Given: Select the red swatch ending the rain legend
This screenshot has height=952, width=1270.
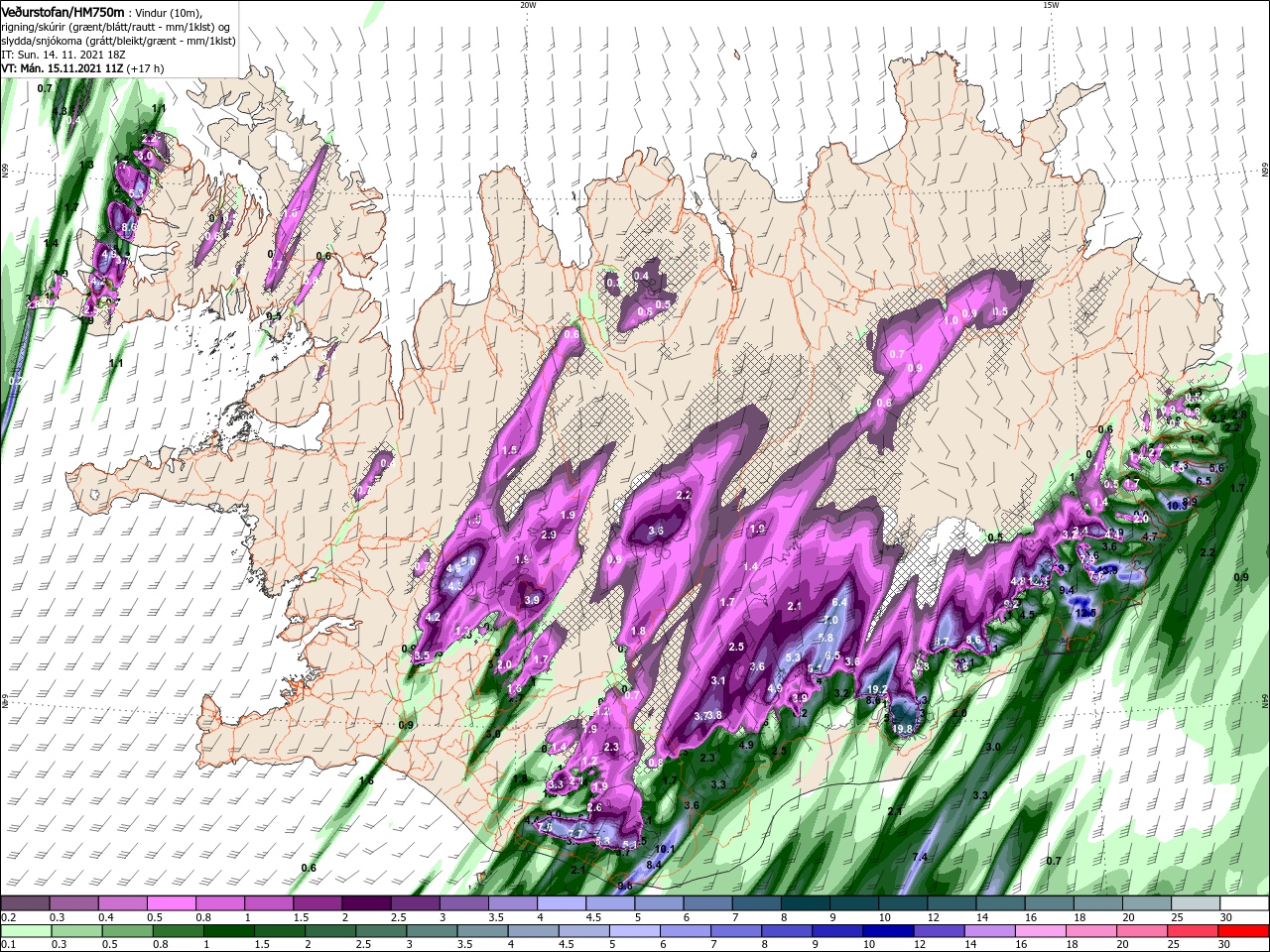Looking at the screenshot, I should click(x=1244, y=932).
